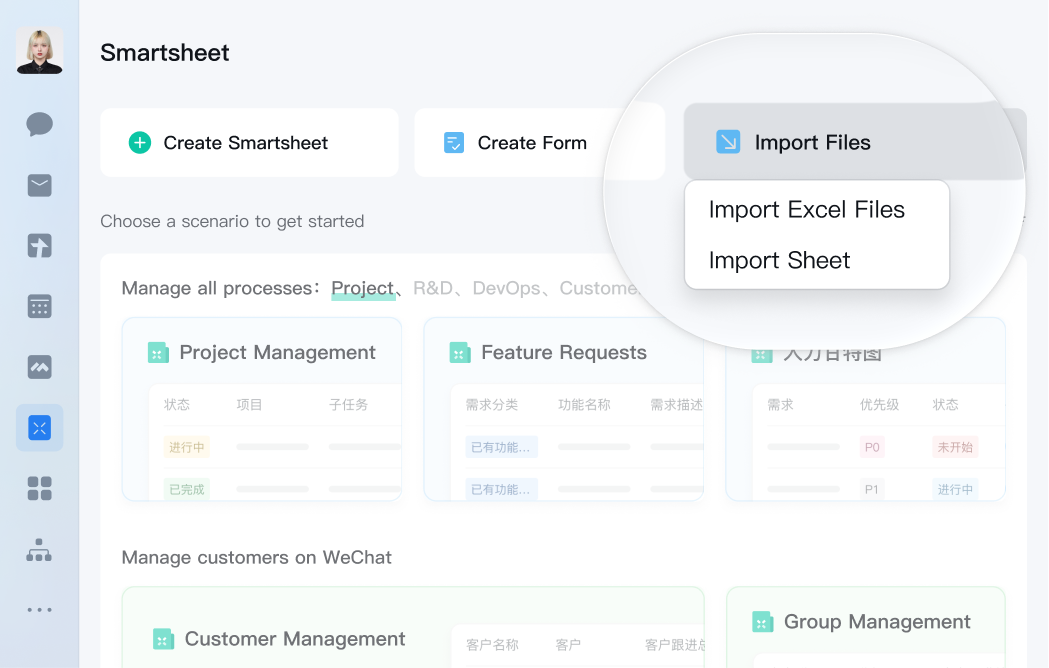The height and width of the screenshot is (668, 1049).
Task: Click the documents icon in sidebar
Action: pos(39,246)
